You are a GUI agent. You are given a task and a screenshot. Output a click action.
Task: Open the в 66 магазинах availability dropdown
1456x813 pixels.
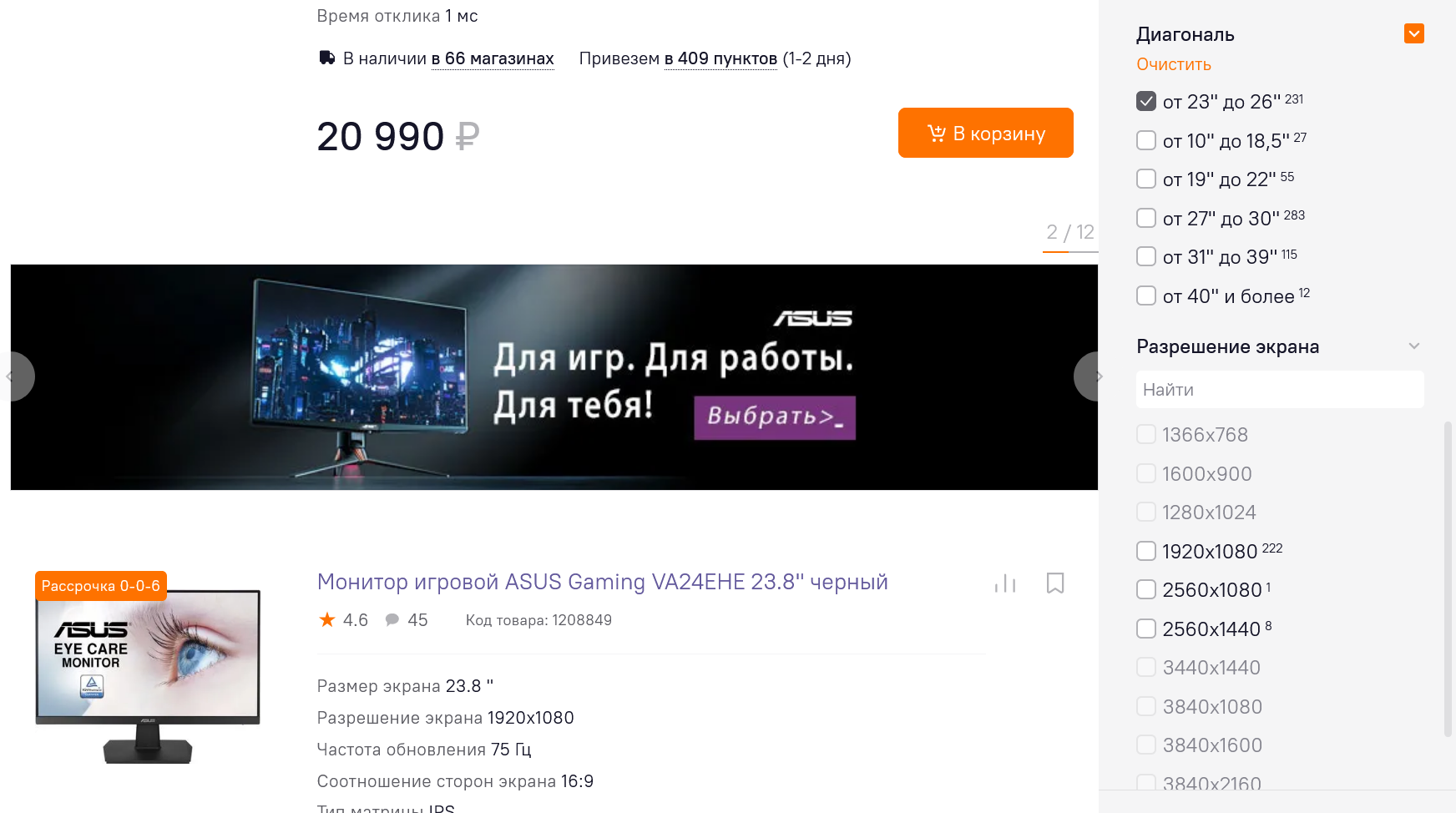(x=493, y=58)
